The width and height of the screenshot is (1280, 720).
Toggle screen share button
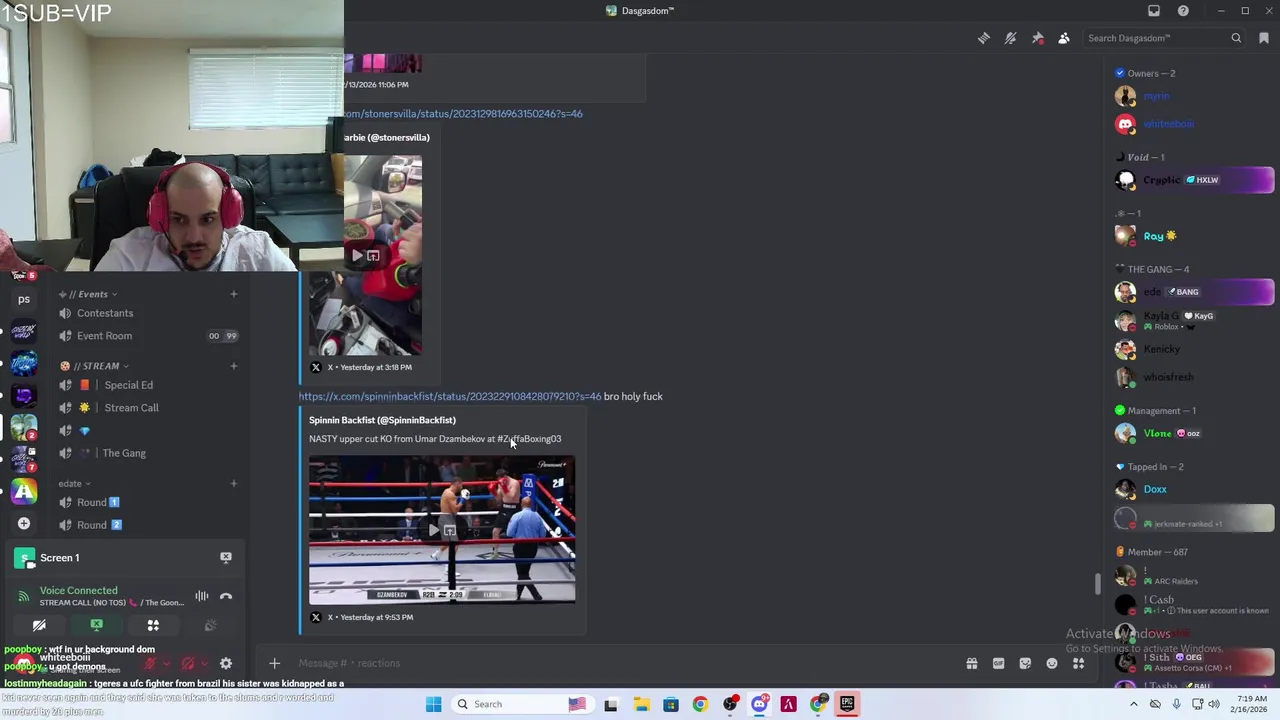pos(96,625)
